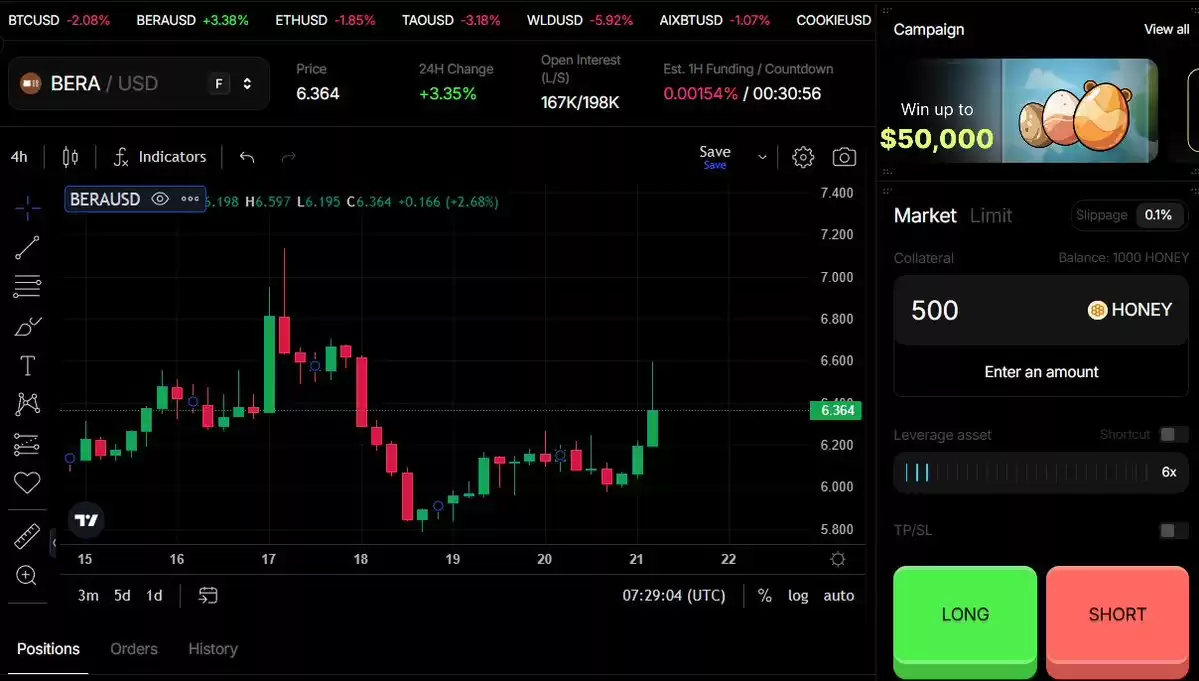1199x681 pixels.
Task: Enable the leverage Shortcut toggle
Action: (x=1173, y=435)
